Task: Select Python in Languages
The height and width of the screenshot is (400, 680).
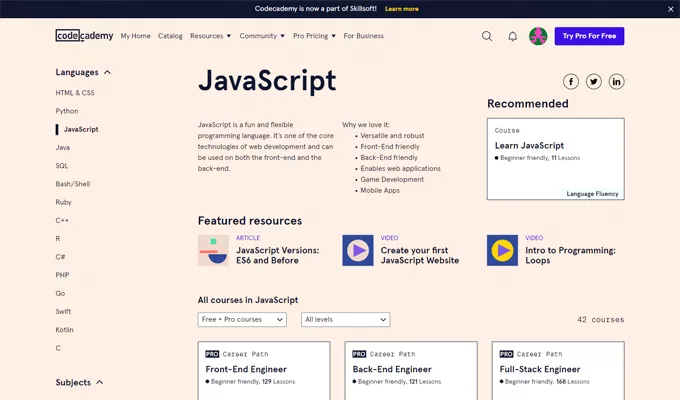Action: click(x=67, y=111)
